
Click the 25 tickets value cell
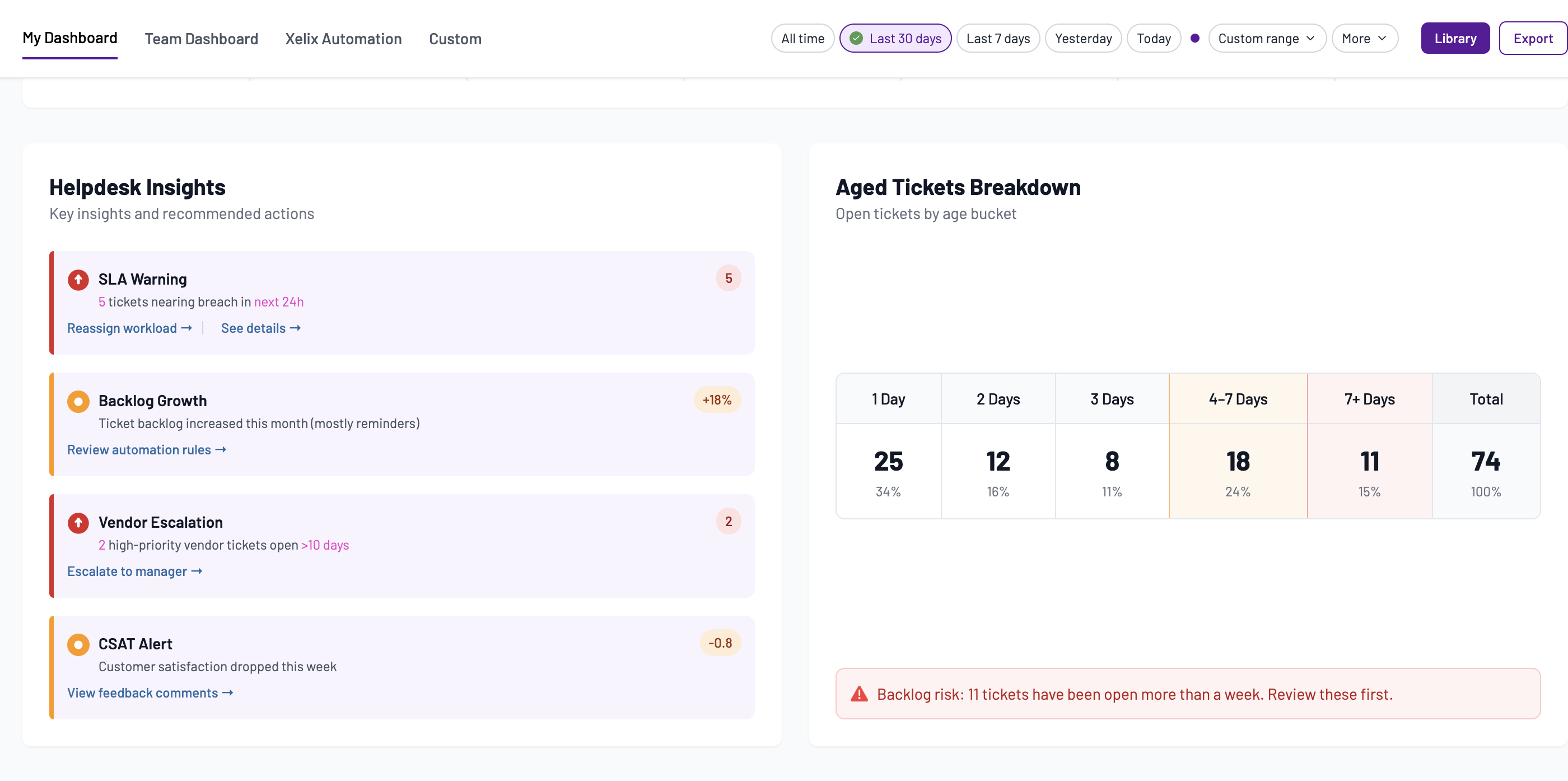click(x=889, y=472)
